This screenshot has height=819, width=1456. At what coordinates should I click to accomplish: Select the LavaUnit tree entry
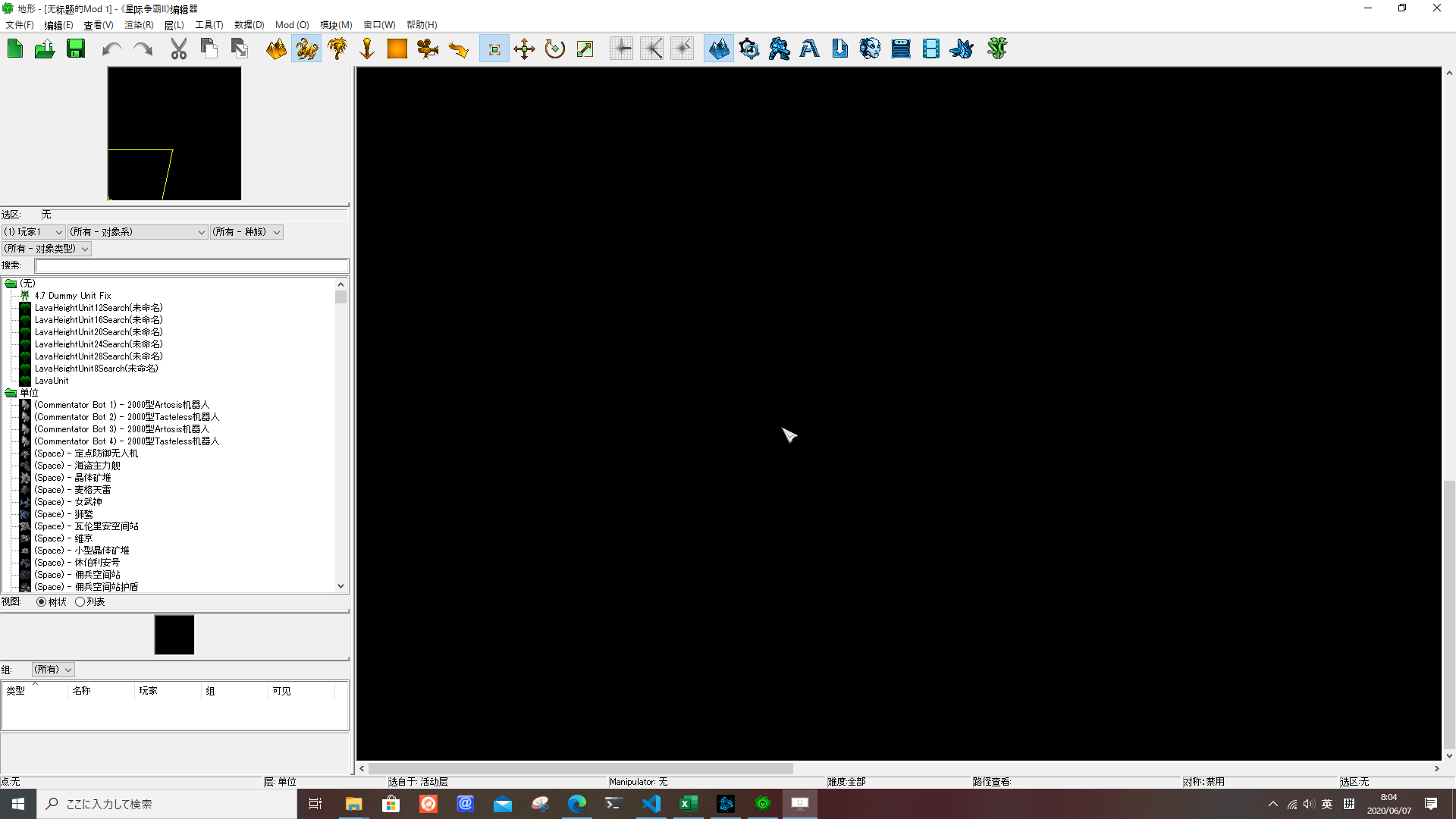52,381
